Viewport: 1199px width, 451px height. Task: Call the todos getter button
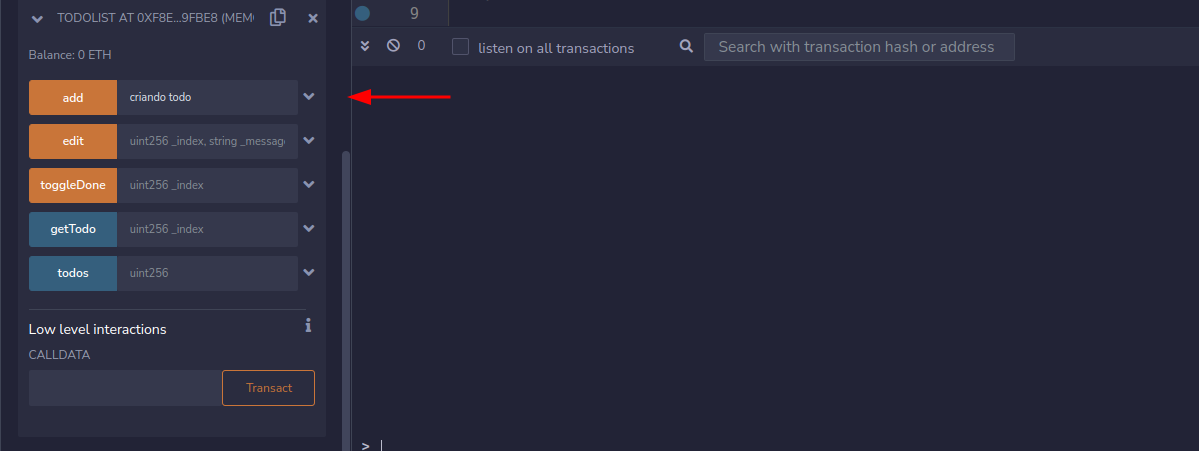(73, 273)
